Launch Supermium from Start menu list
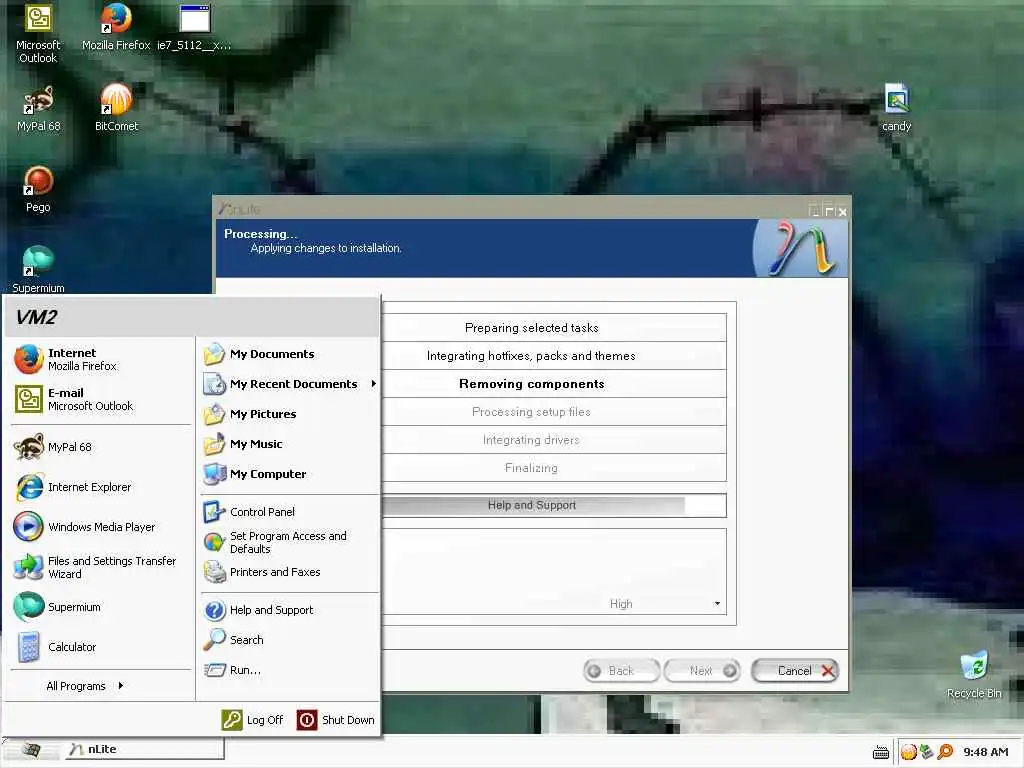1024x768 pixels. 101,607
